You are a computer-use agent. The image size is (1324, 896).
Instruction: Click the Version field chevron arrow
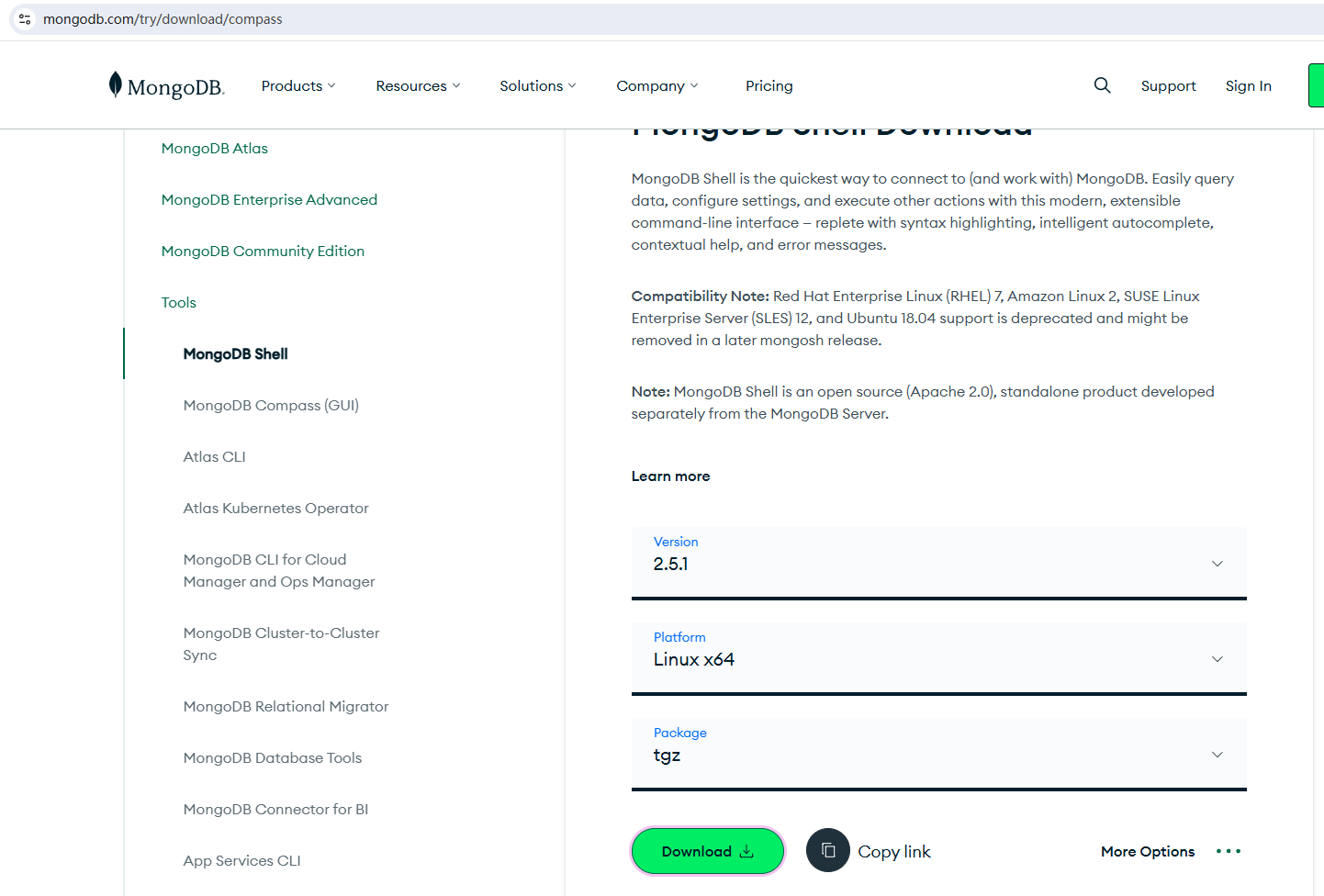1217,564
